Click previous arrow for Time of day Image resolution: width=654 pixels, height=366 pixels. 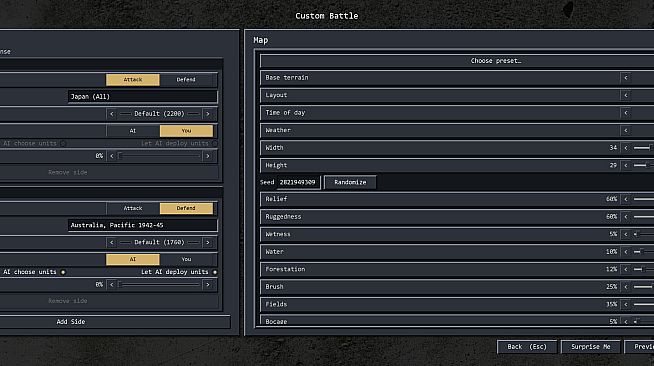tap(626, 113)
